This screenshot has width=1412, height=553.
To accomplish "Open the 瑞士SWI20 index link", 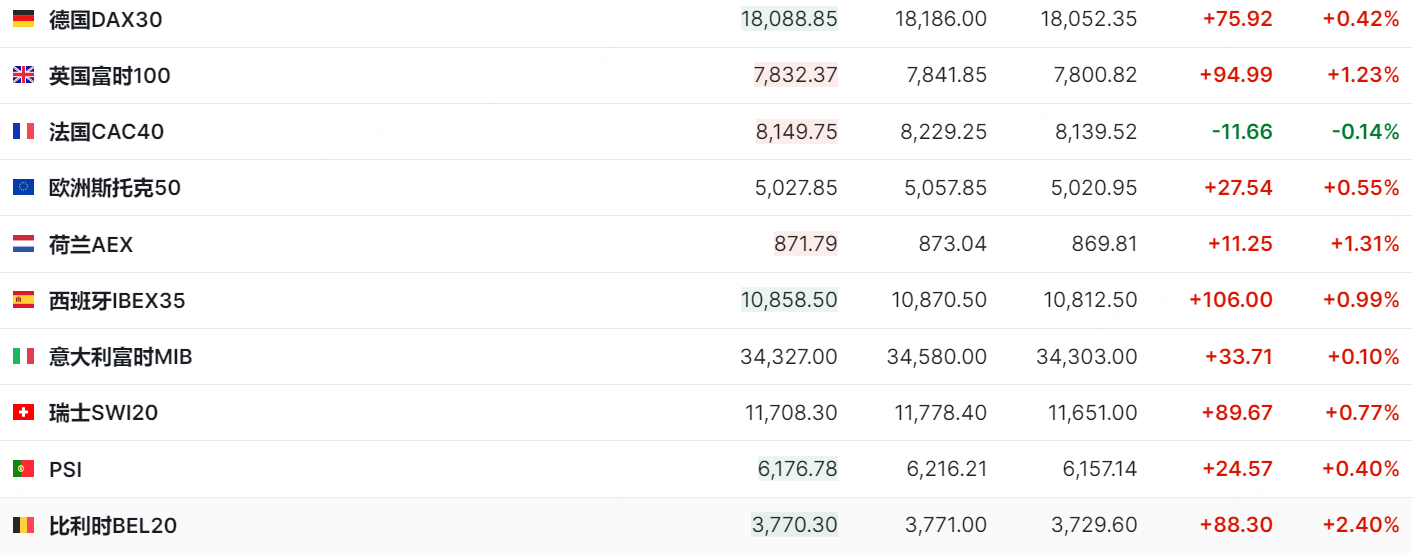I will (x=103, y=412).
